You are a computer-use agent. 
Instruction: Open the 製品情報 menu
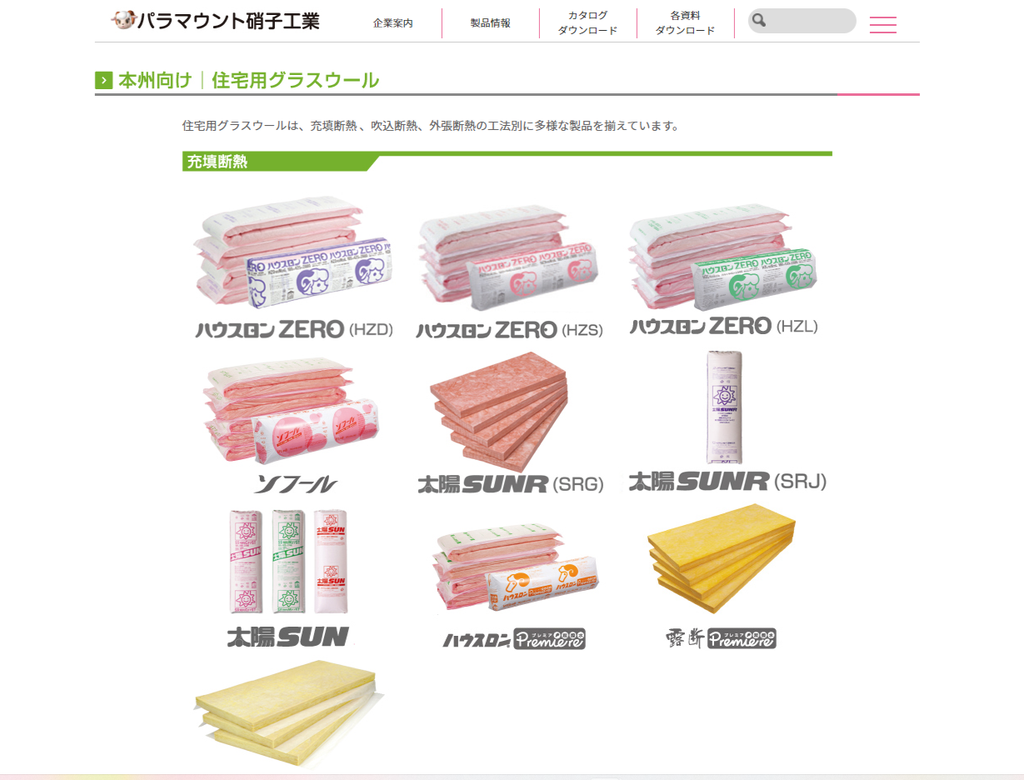coord(490,23)
